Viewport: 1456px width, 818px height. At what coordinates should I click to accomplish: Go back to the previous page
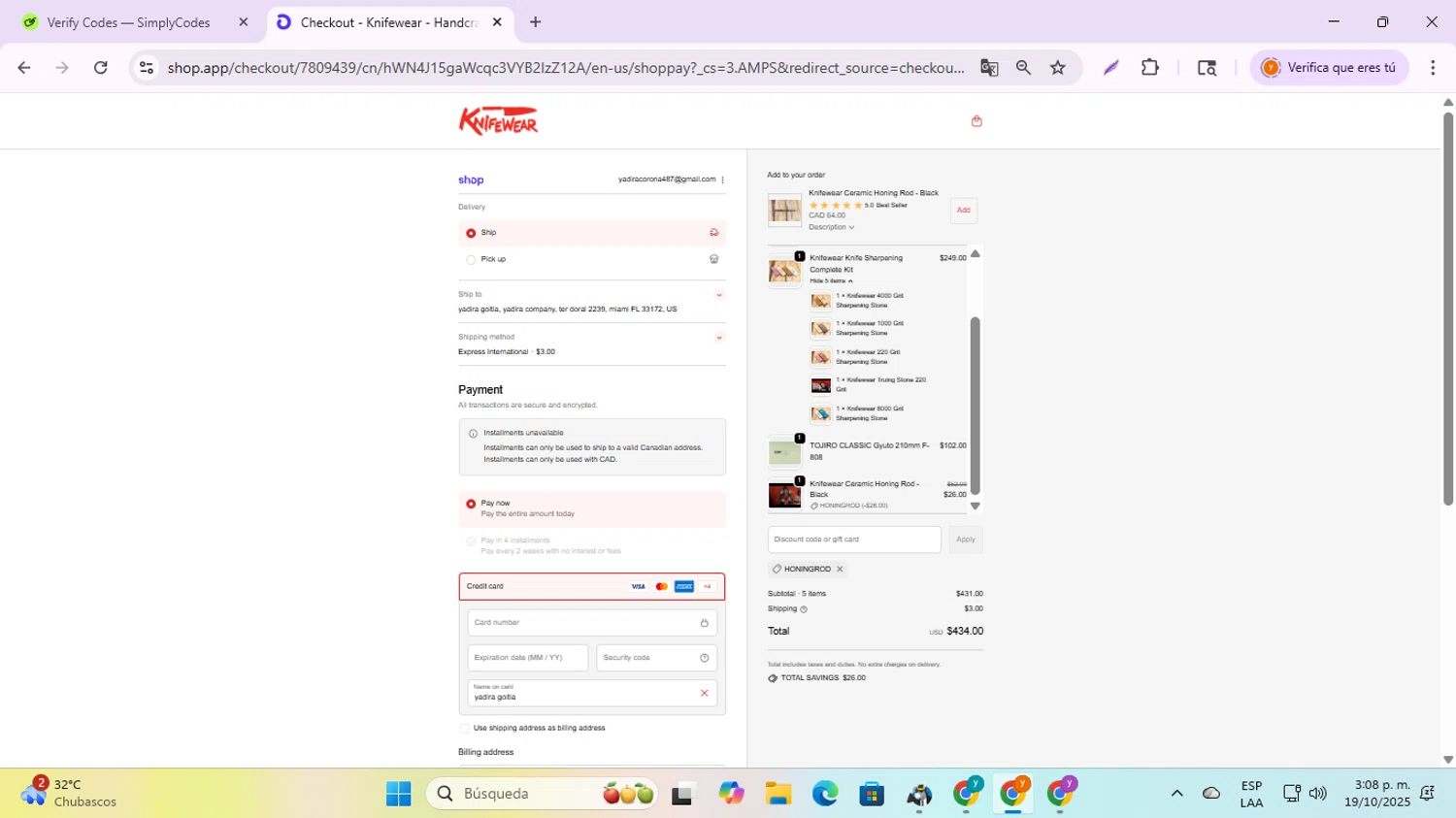24,68
